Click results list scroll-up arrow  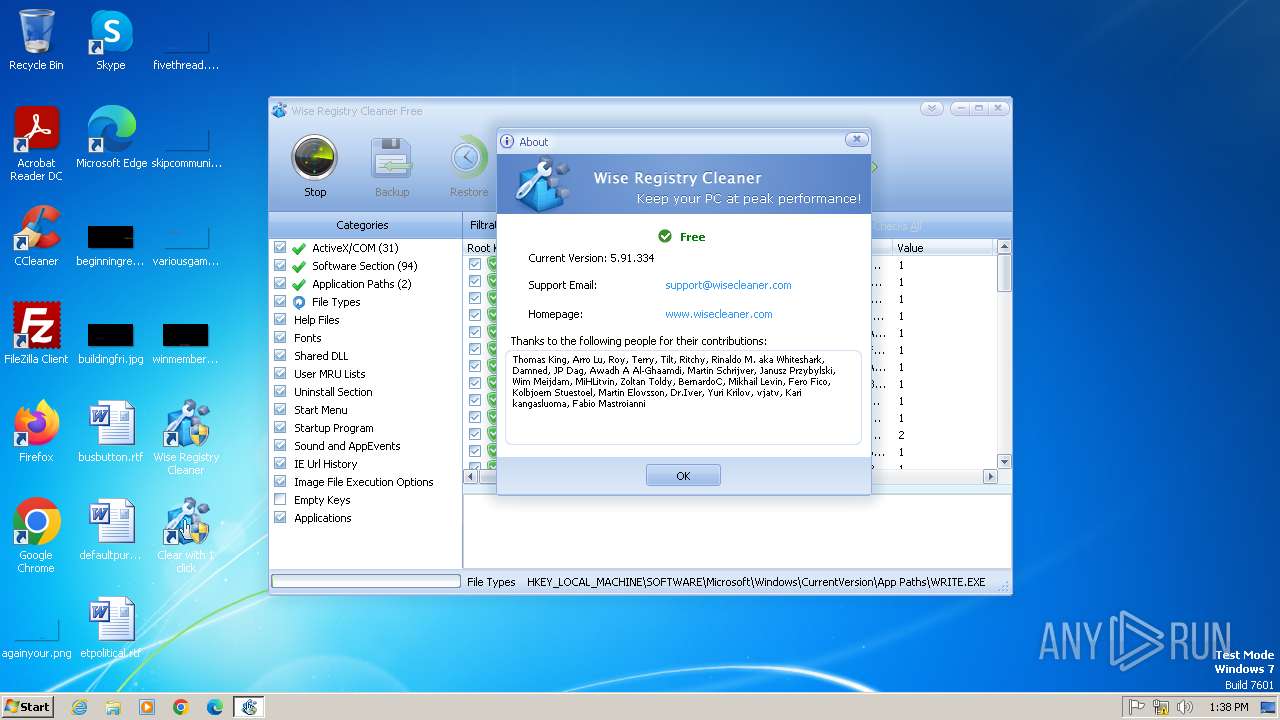pyautogui.click(x=1004, y=247)
